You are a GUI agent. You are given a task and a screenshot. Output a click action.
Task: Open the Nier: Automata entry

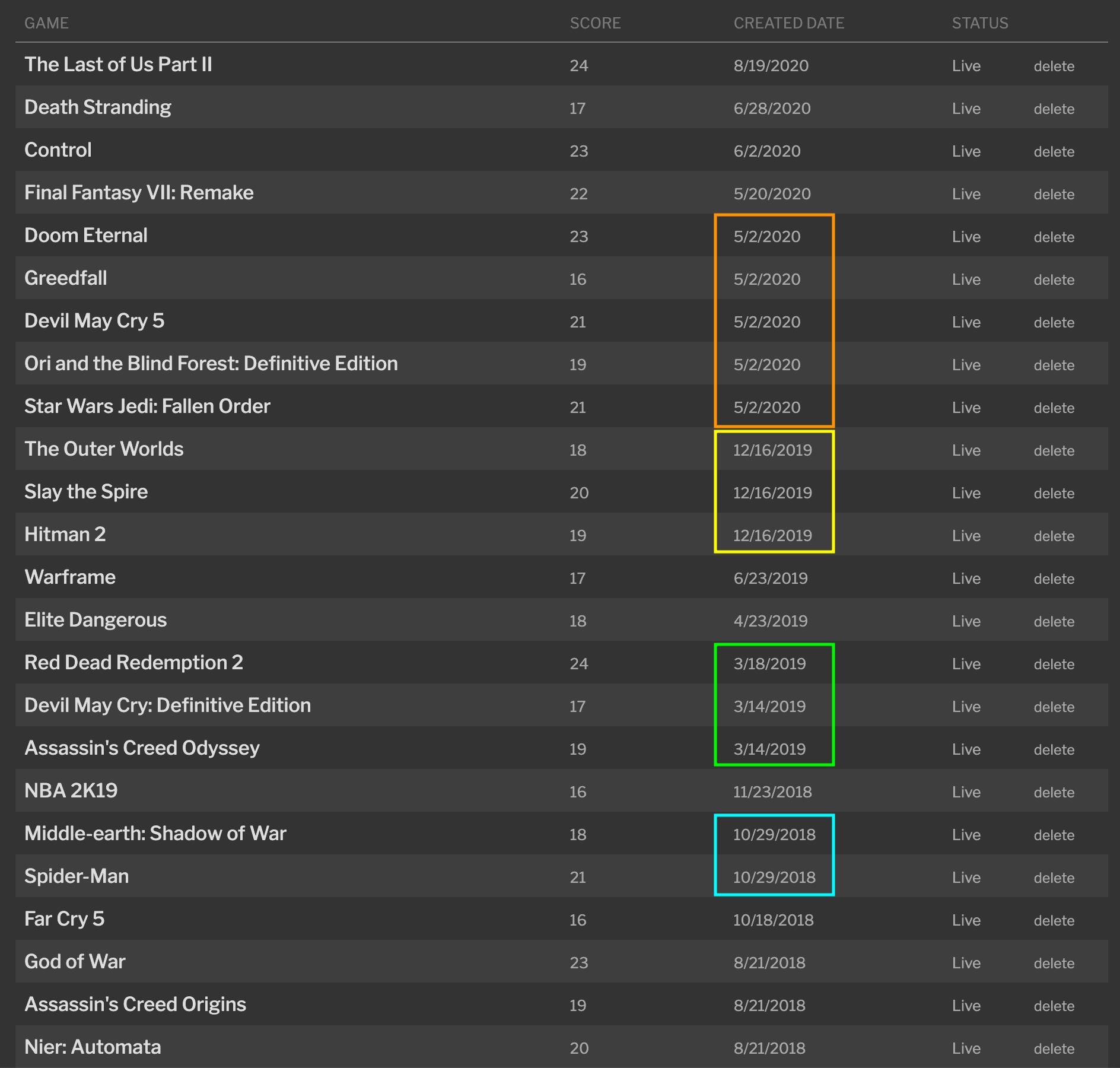pyautogui.click(x=93, y=1047)
